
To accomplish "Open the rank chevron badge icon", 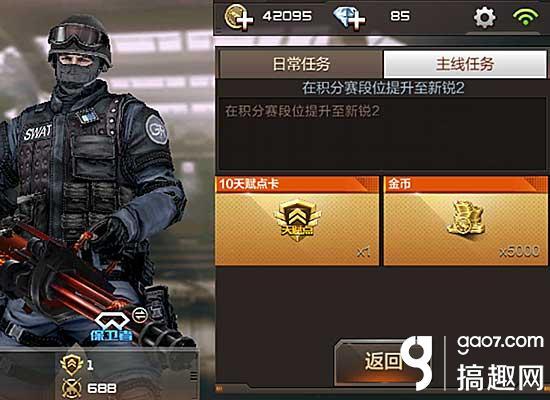I will pos(71,365).
